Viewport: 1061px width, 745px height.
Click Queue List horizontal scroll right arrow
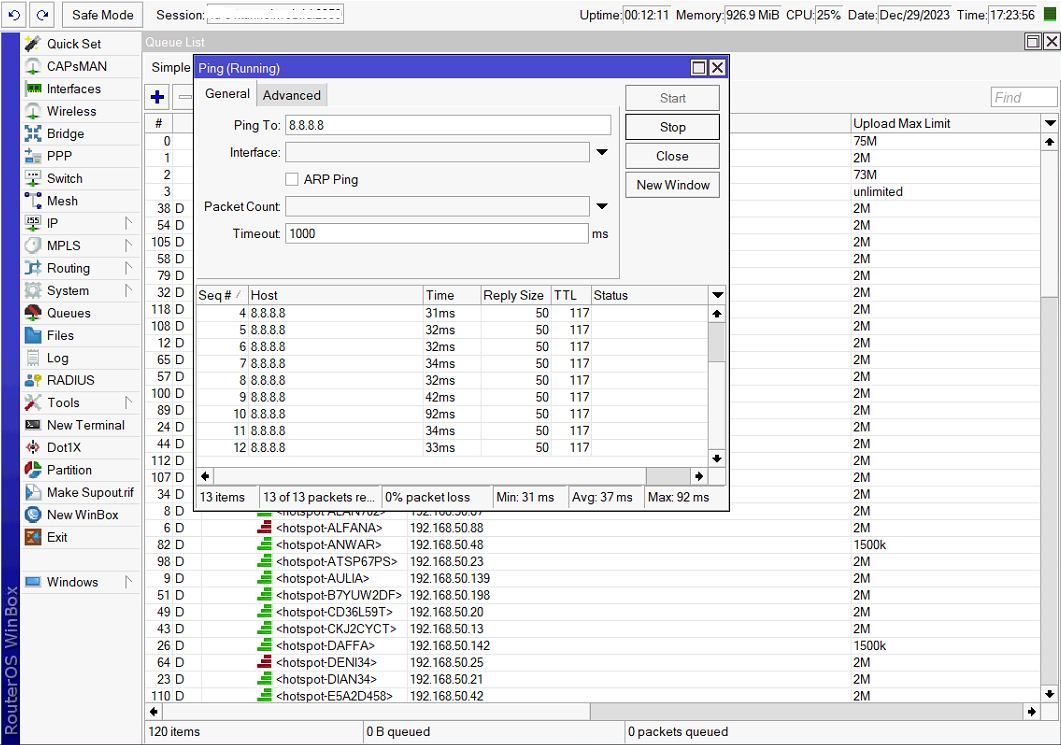pos(1031,712)
